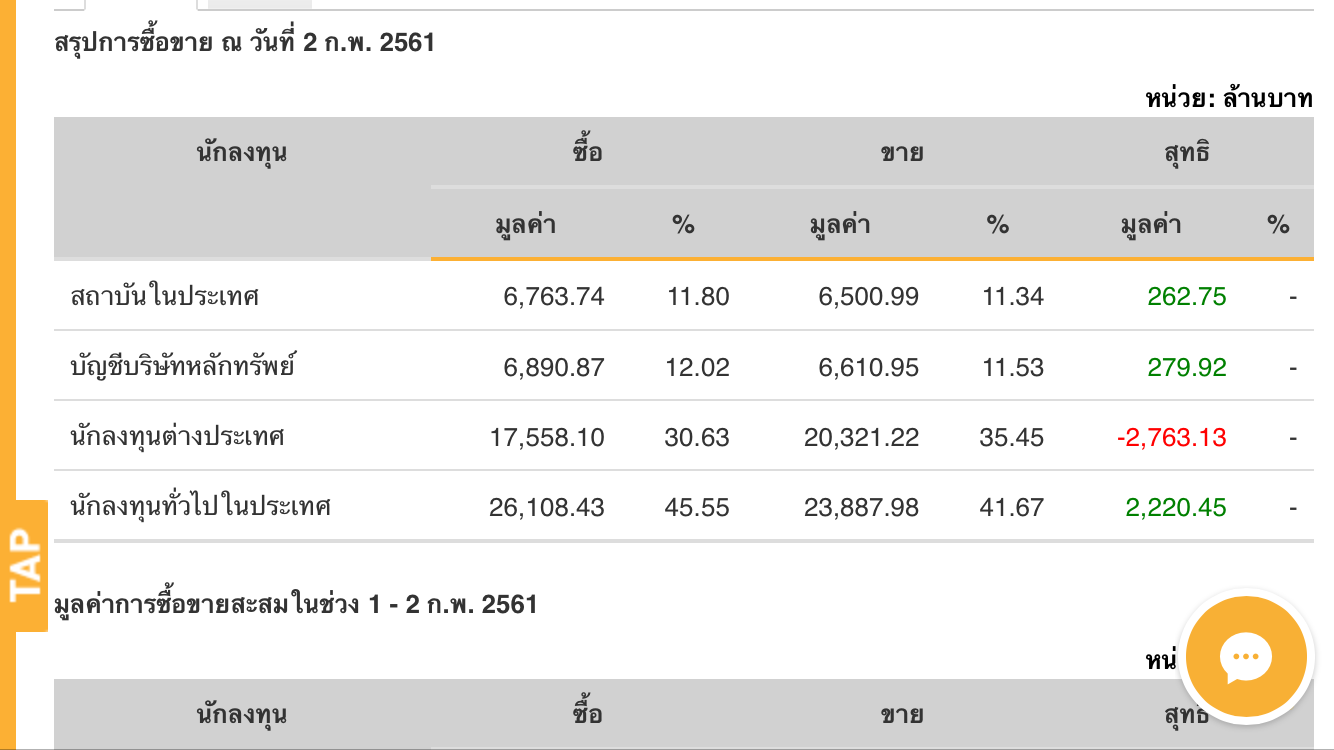Open the orange chat bubble icon

(x=1244, y=658)
